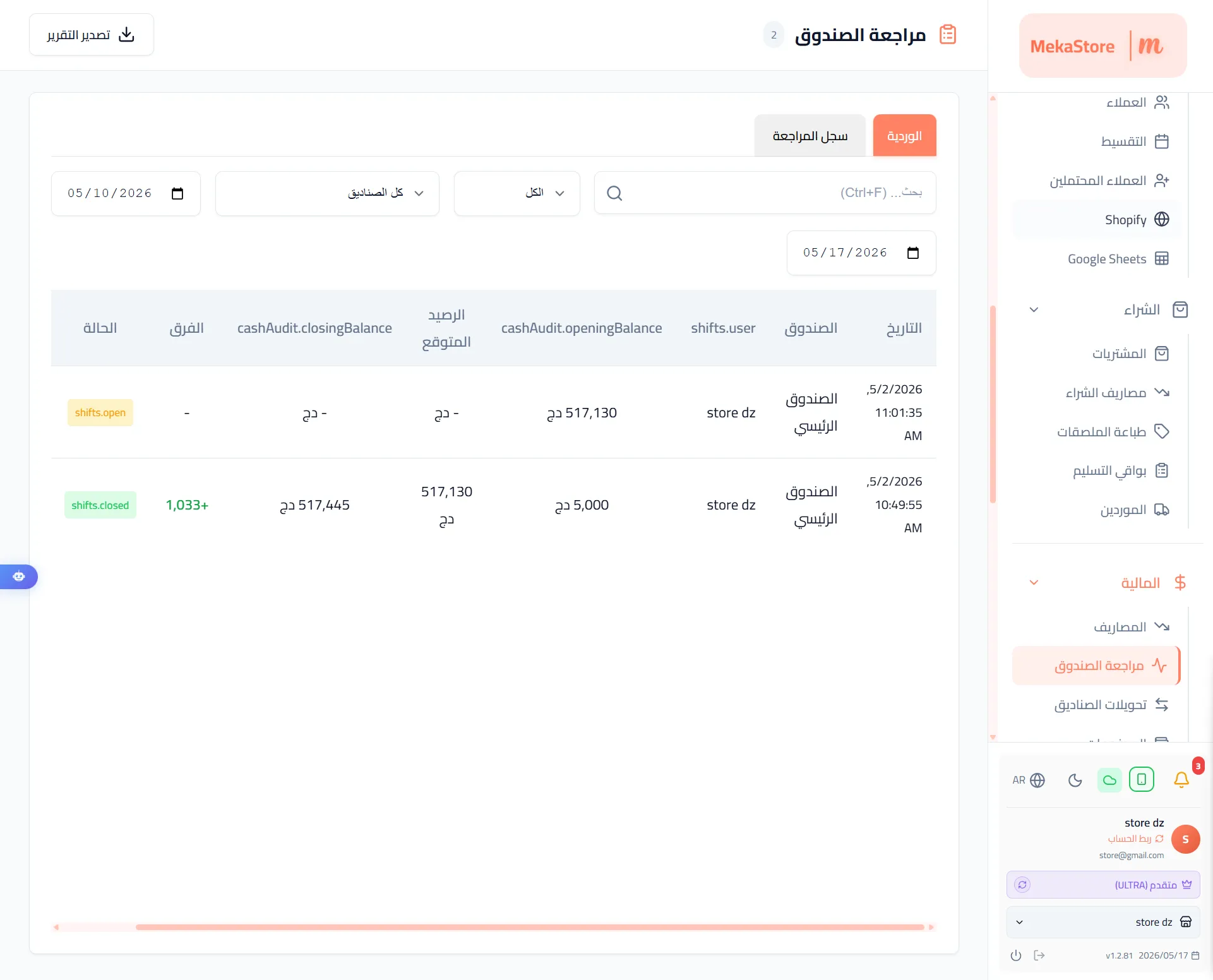Click the refresh icon in ULTRA plan bar
Image resolution: width=1213 pixels, height=980 pixels.
1022,885
